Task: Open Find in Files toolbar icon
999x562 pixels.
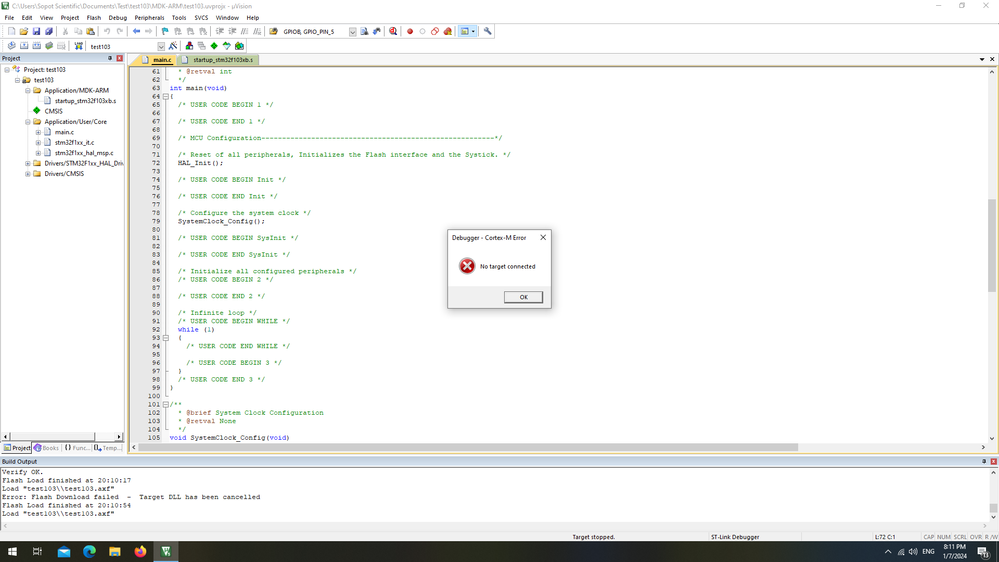Action: click(x=274, y=31)
